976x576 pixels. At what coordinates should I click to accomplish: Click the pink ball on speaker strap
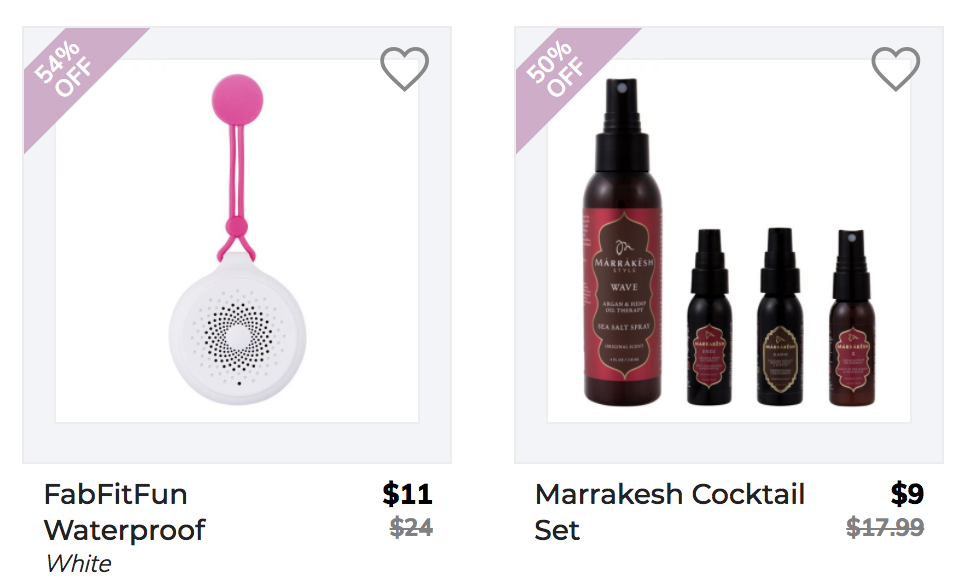pyautogui.click(x=237, y=100)
